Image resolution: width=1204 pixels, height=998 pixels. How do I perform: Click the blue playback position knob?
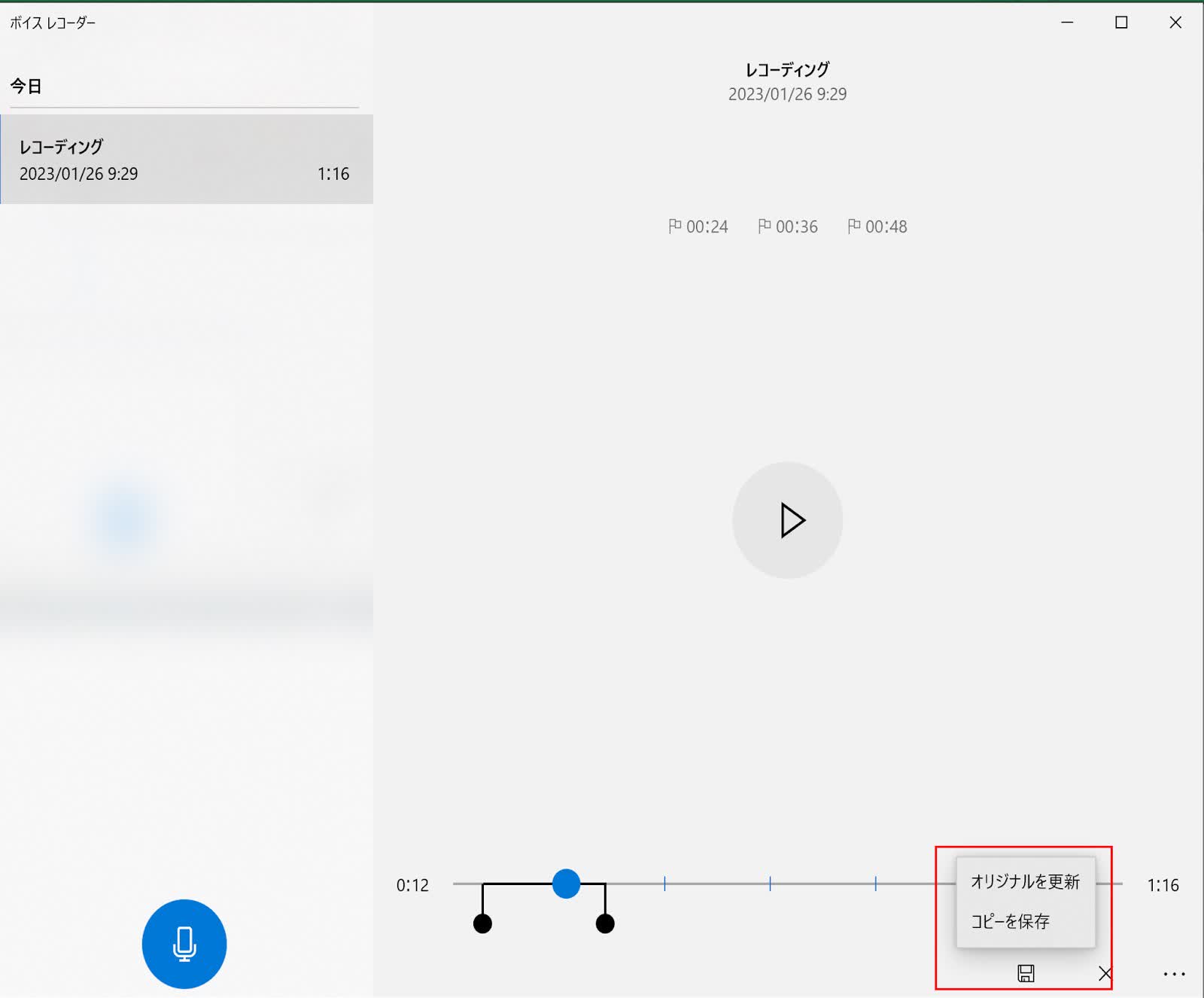coord(566,884)
